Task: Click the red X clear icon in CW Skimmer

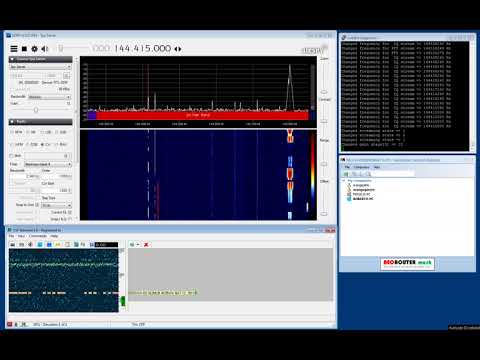Action: [146, 245]
